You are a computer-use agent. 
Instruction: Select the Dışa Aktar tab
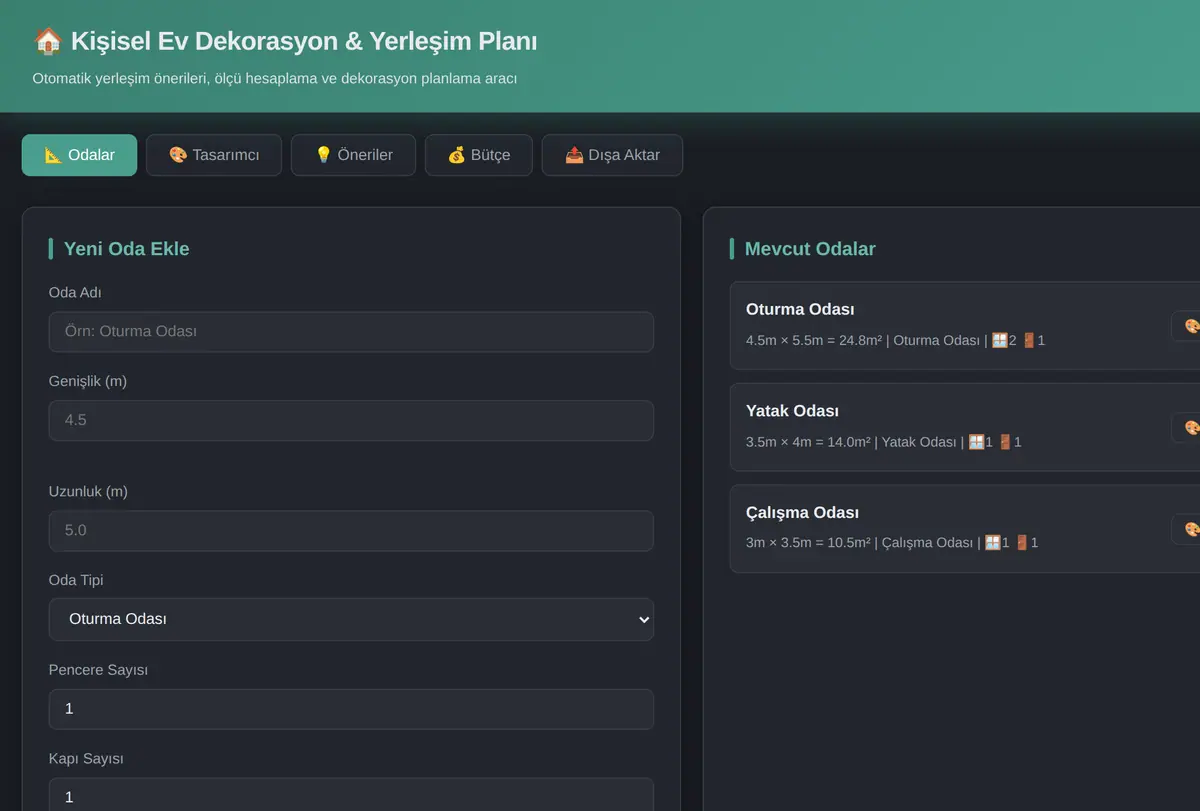coord(612,155)
